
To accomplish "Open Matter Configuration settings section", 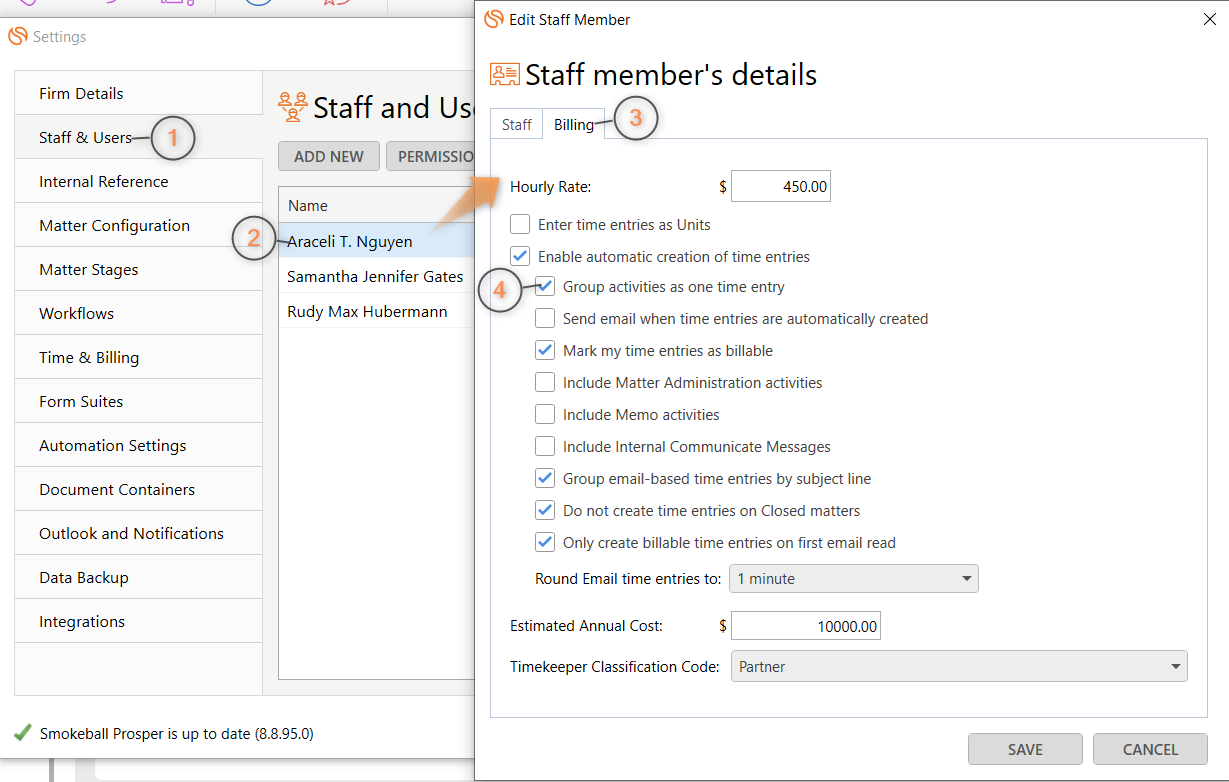I will 138,226.
